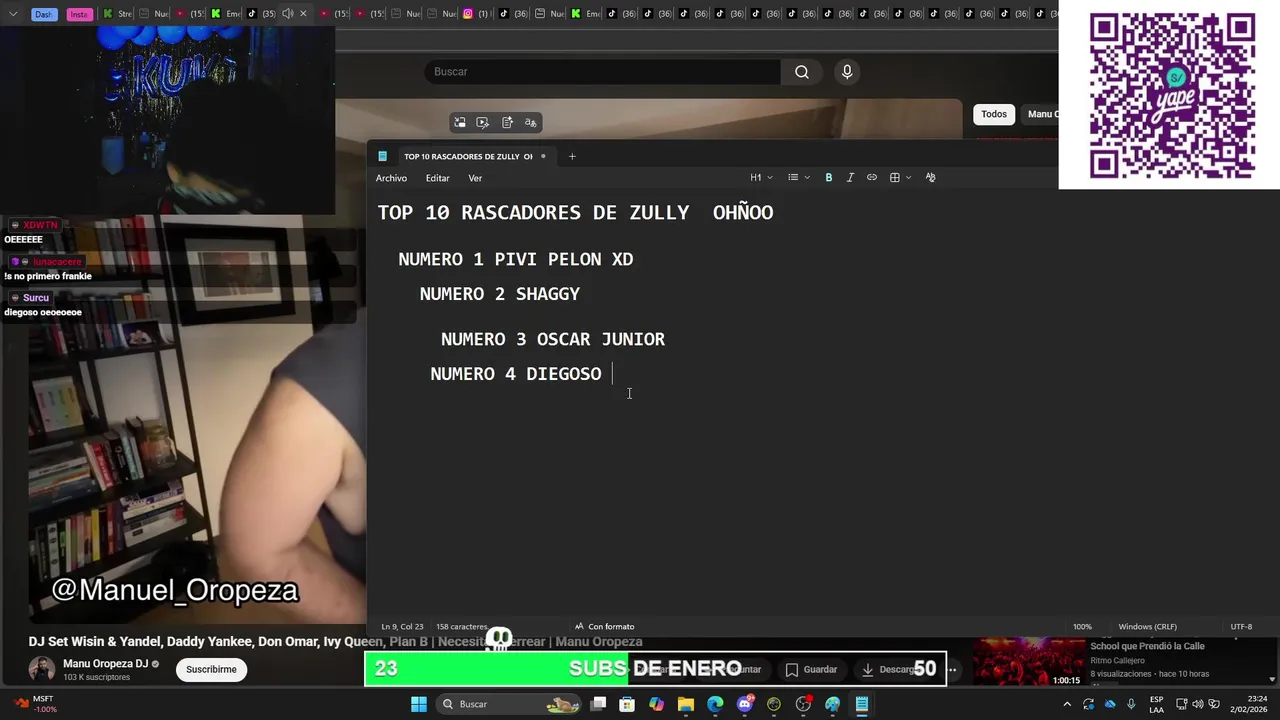Switch to the Insta browser tab

[79, 14]
